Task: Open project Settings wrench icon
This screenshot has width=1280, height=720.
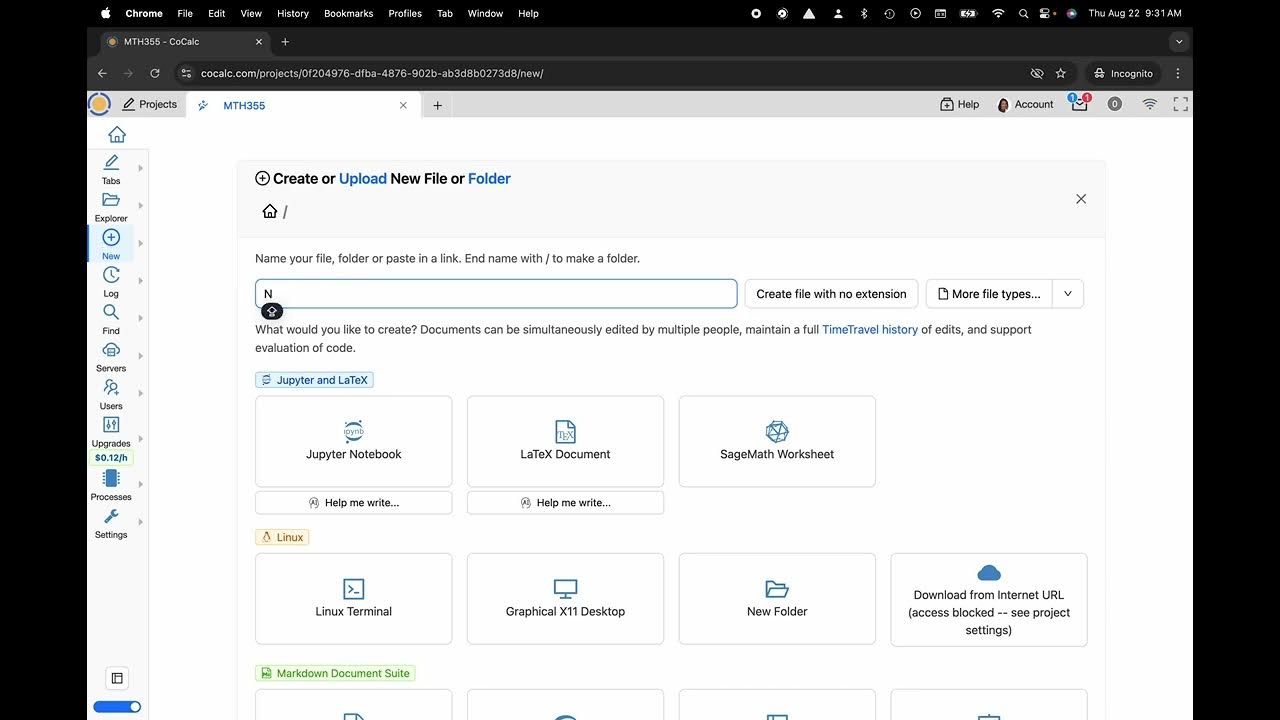Action: pyautogui.click(x=111, y=517)
